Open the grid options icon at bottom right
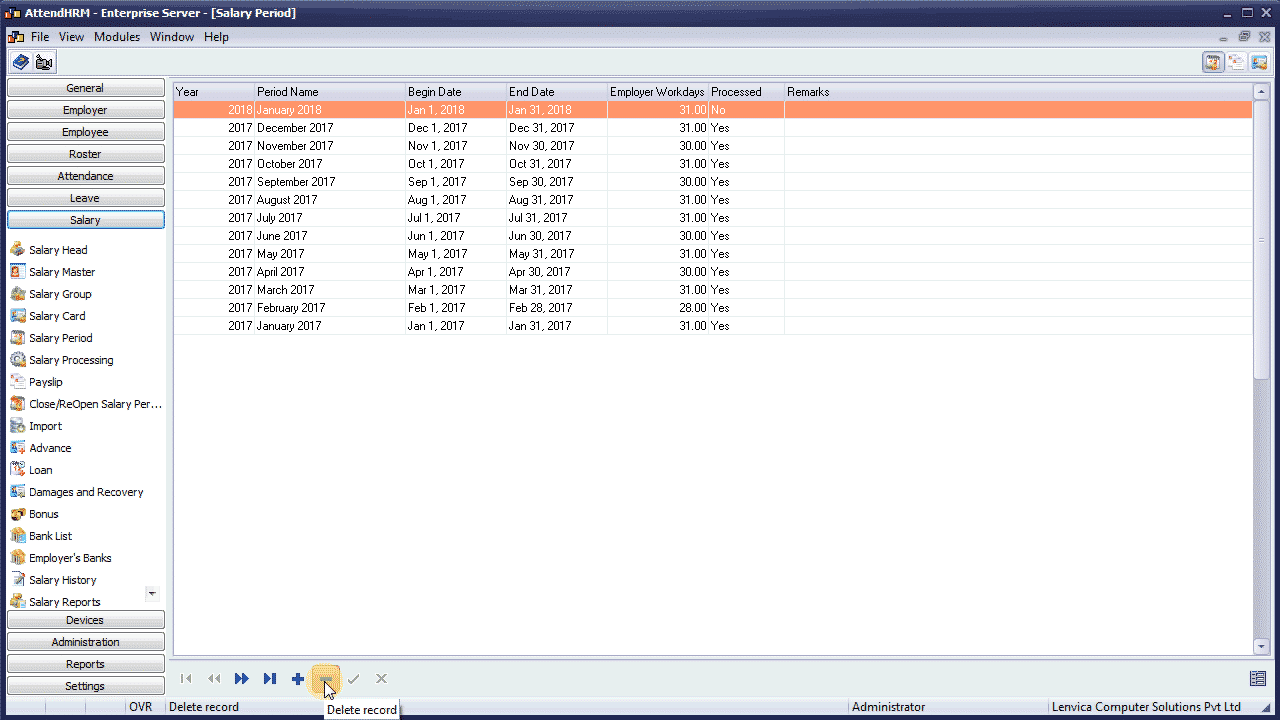Image resolution: width=1280 pixels, height=720 pixels. coord(1258,679)
